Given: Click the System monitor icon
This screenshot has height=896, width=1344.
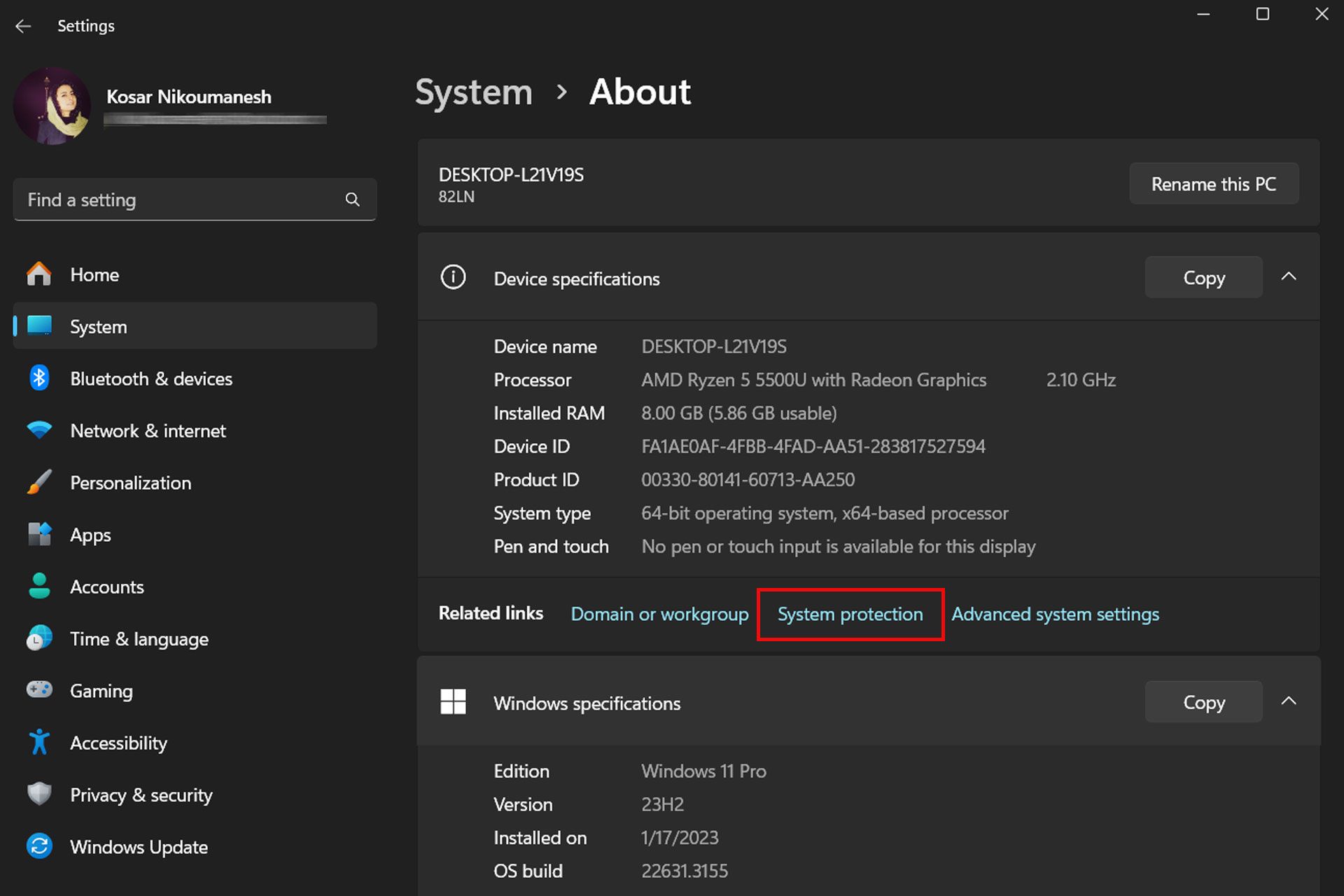Looking at the screenshot, I should 39,325.
